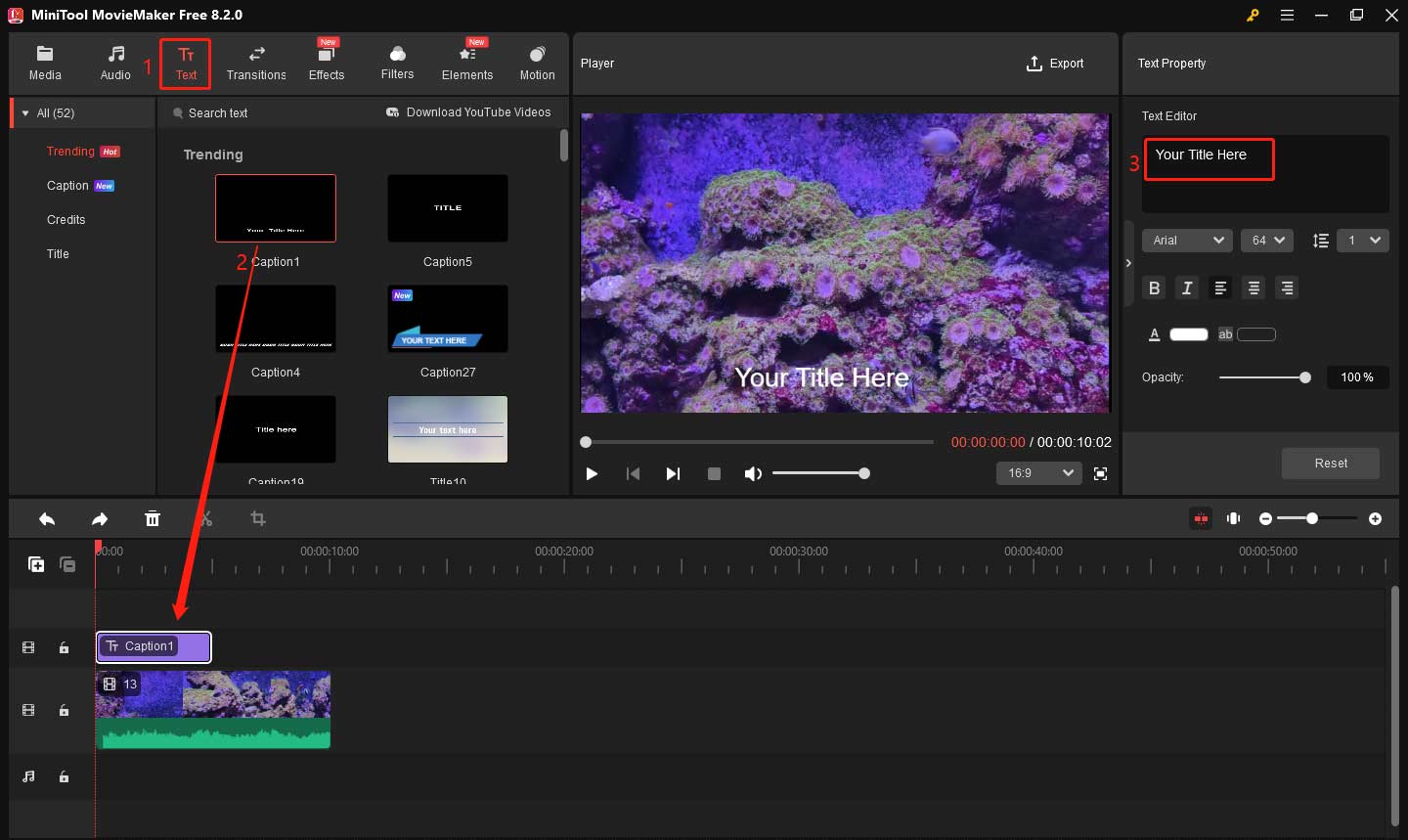
Task: Click the Your Title Here text editor
Action: (1265, 174)
